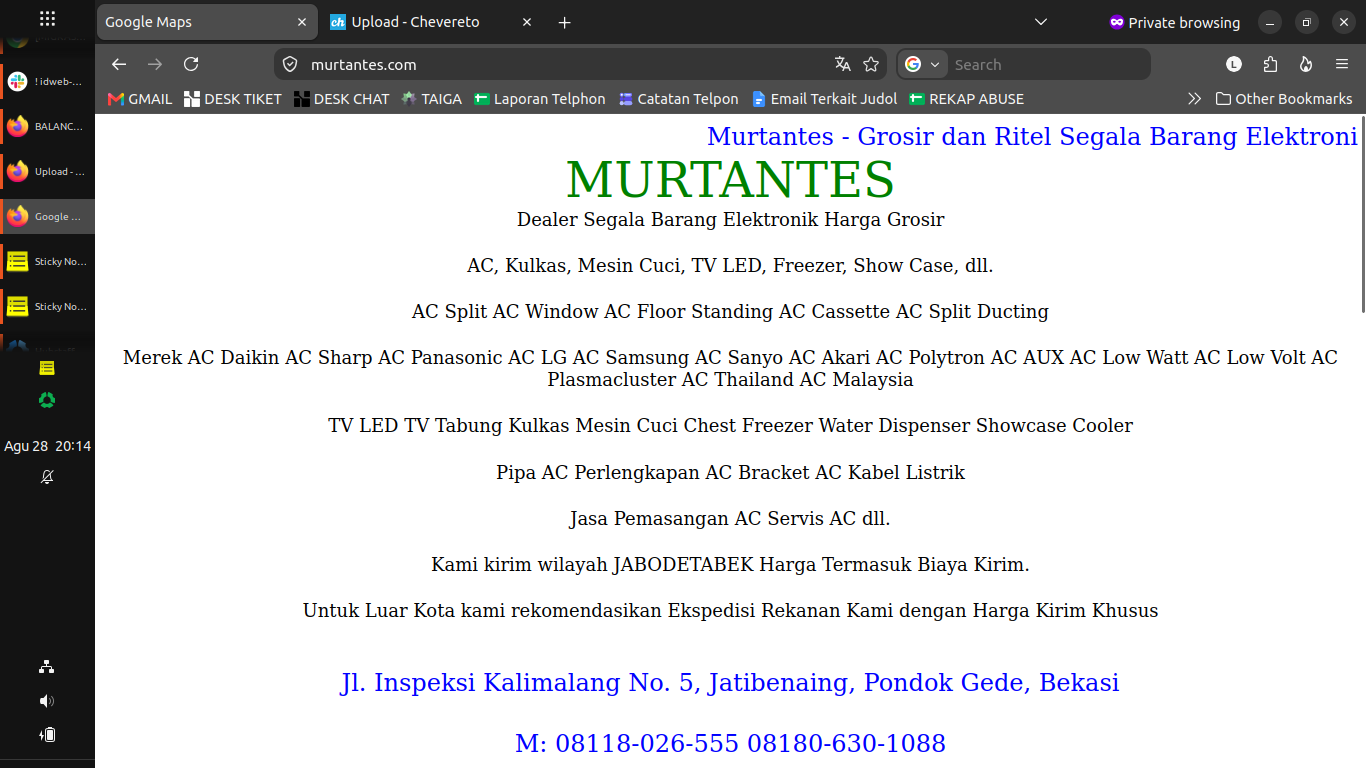Image resolution: width=1366 pixels, height=768 pixels.
Task: Open the REKAP ABUSE bookmark
Action: [967, 99]
